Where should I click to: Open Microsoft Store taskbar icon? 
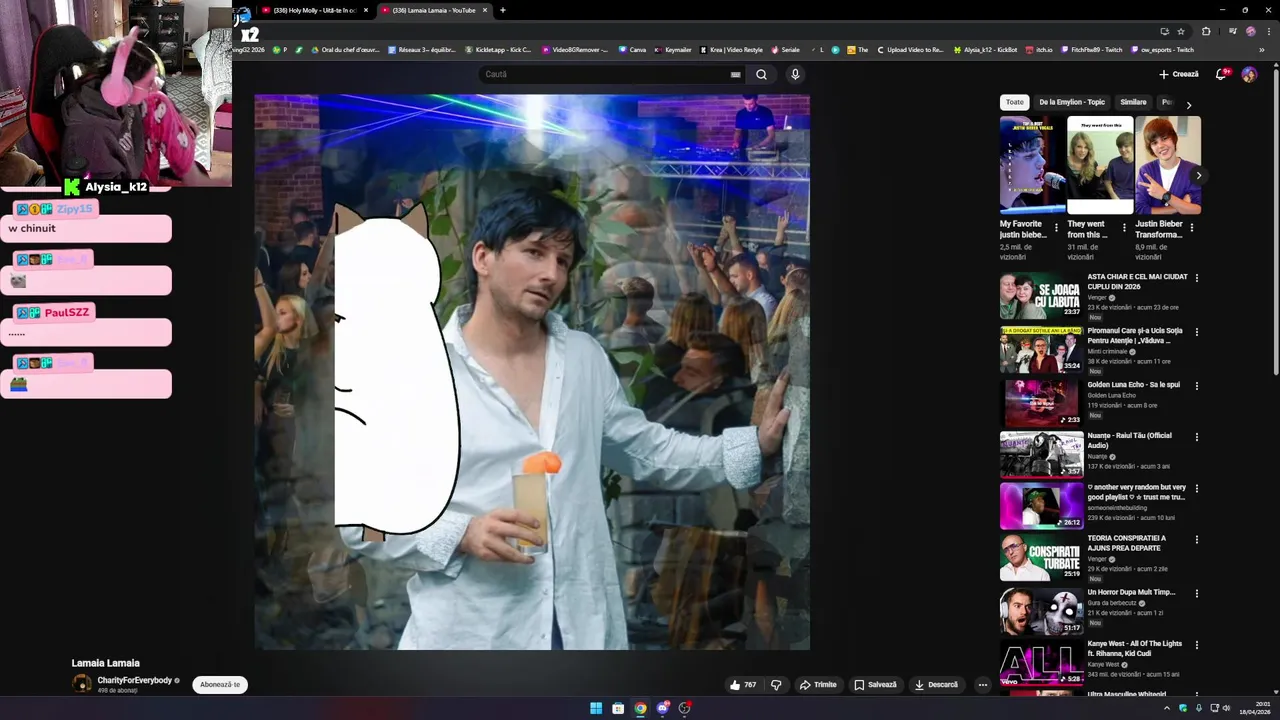(618, 708)
